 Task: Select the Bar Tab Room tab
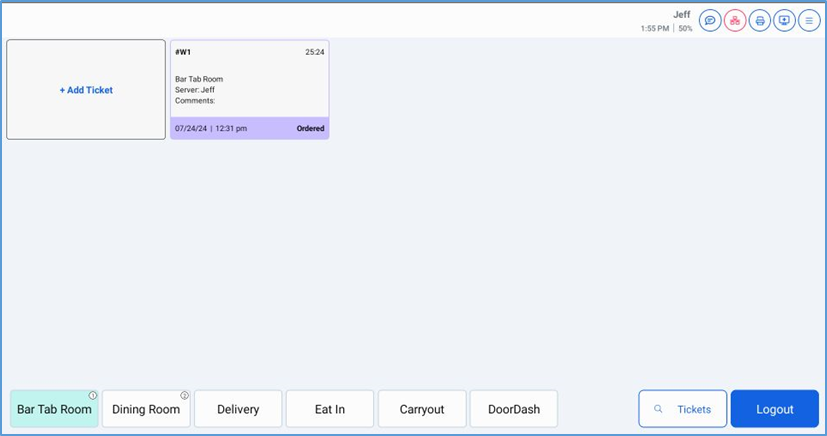click(x=54, y=409)
